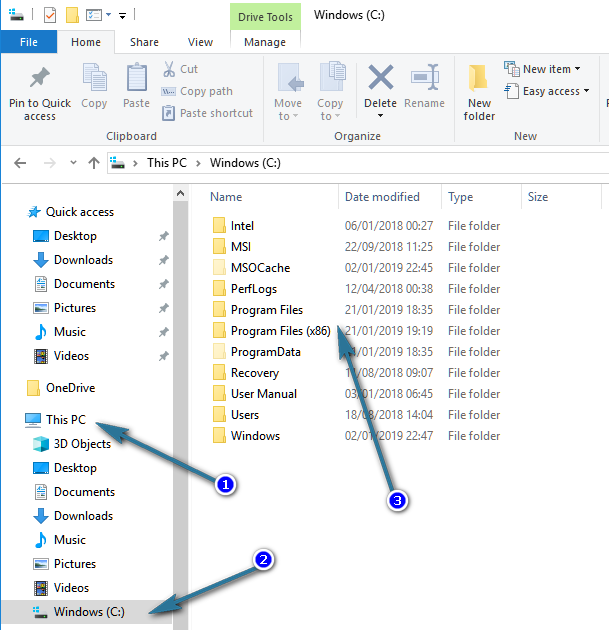Click the Paste shortcut option
This screenshot has width=609, height=630.
pyautogui.click(x=207, y=113)
